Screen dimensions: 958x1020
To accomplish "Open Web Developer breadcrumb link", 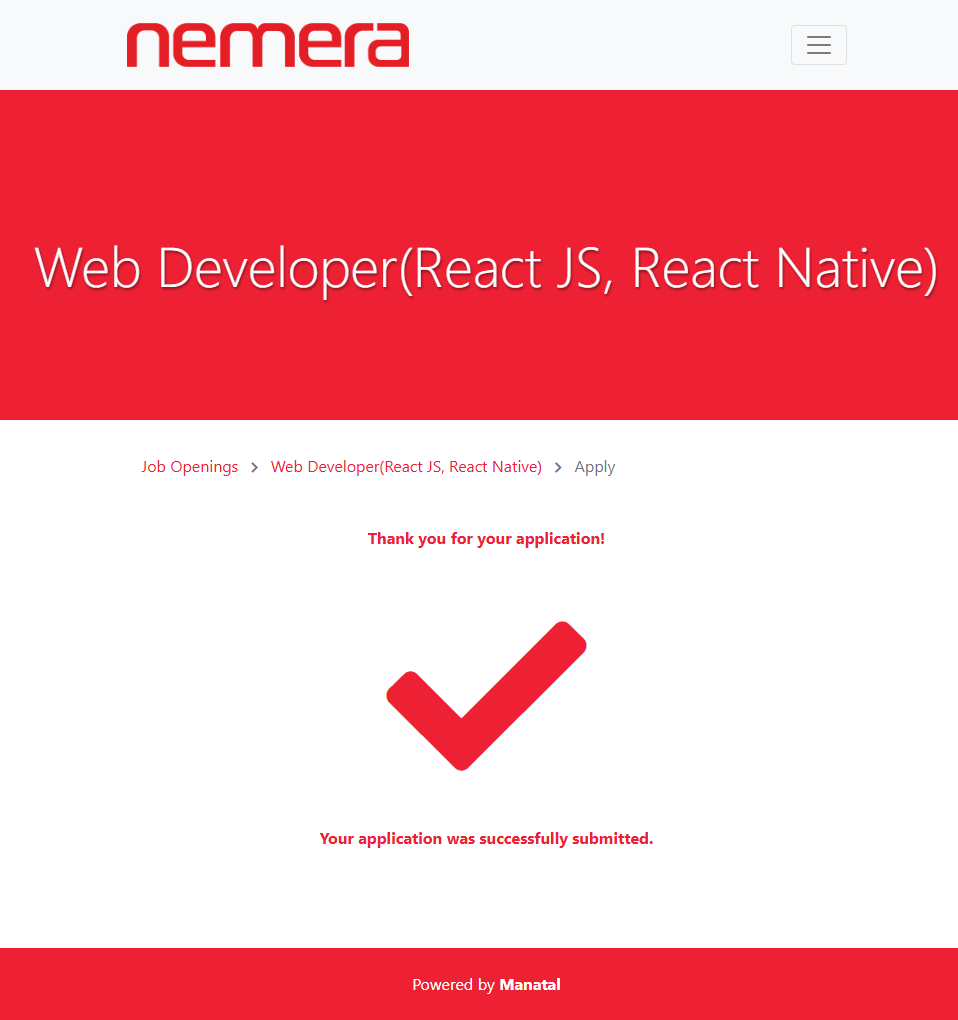I will 406,467.
